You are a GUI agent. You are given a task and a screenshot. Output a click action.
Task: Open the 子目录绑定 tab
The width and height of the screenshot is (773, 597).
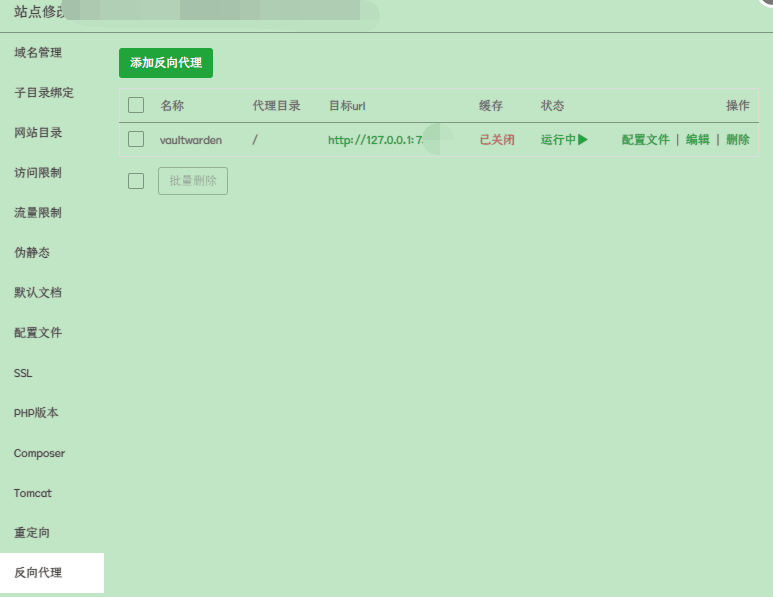coord(44,92)
